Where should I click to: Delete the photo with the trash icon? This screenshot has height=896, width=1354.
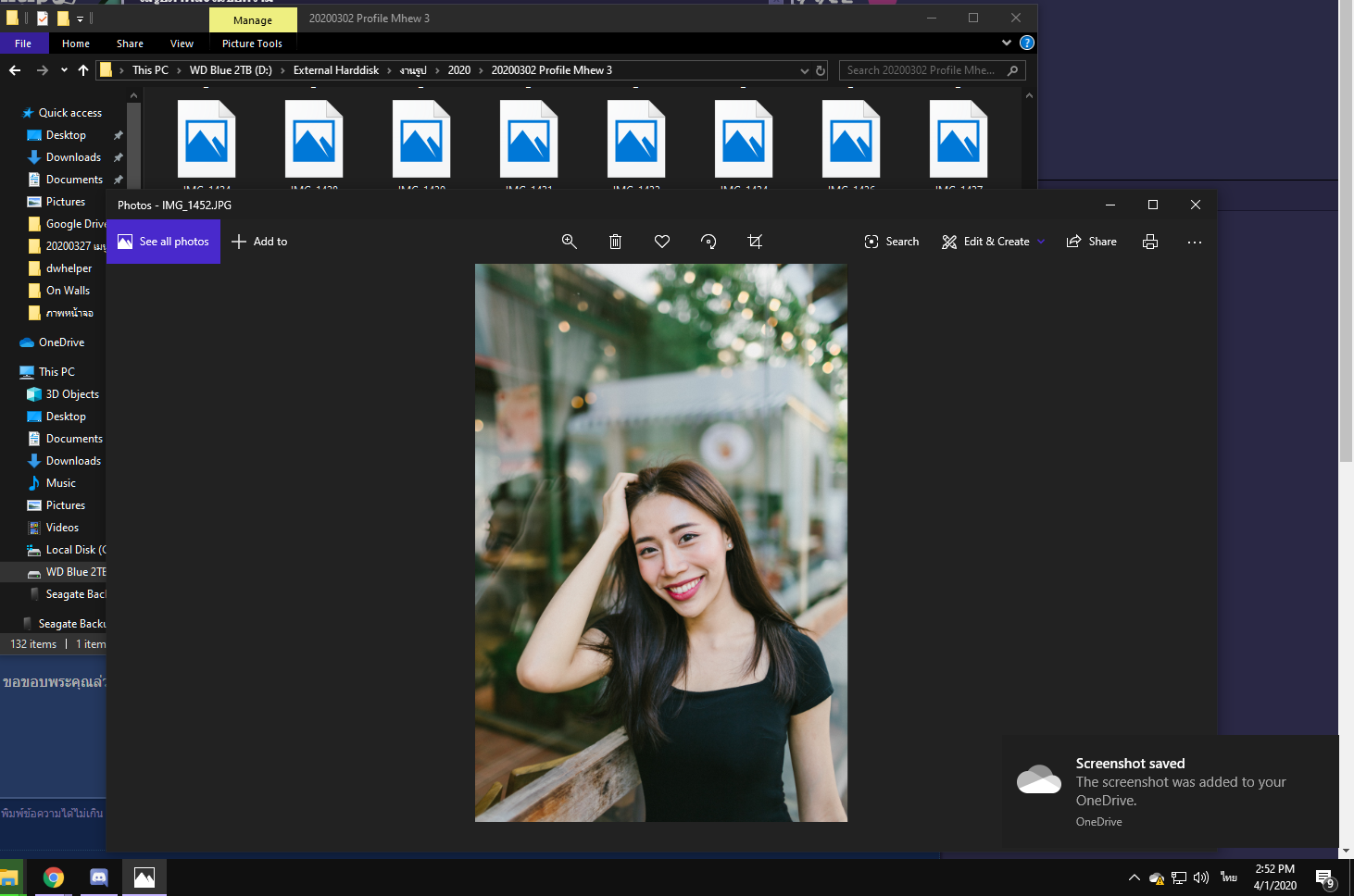tap(615, 242)
